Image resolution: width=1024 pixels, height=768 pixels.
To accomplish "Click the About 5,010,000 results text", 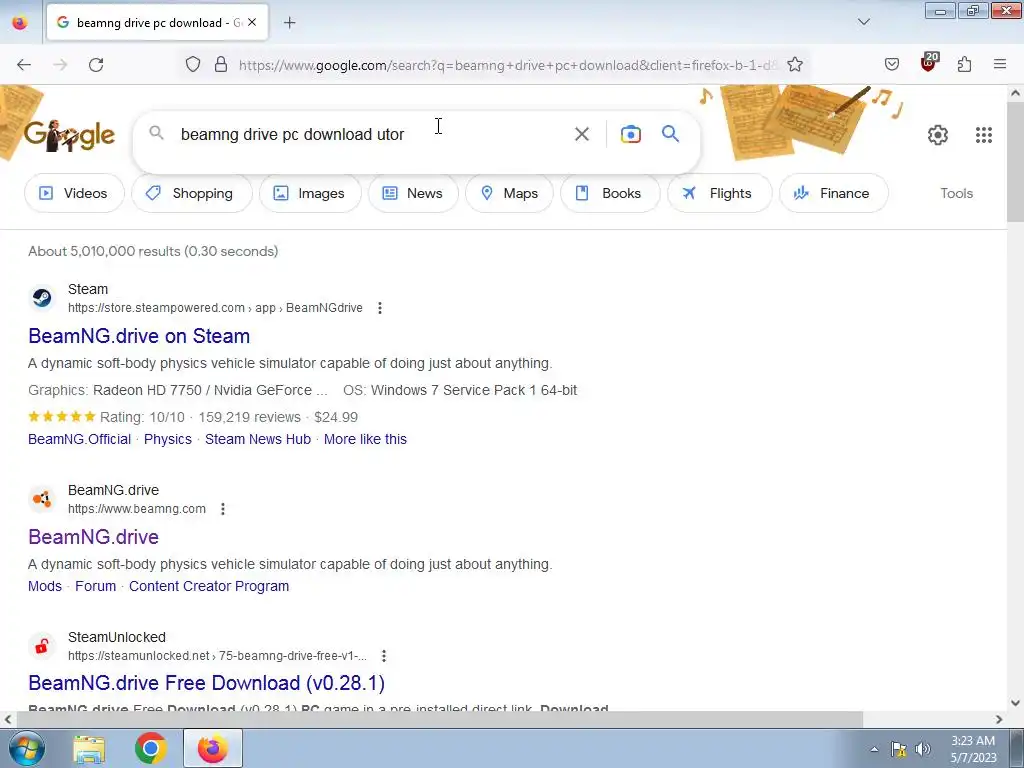I will tap(153, 251).
